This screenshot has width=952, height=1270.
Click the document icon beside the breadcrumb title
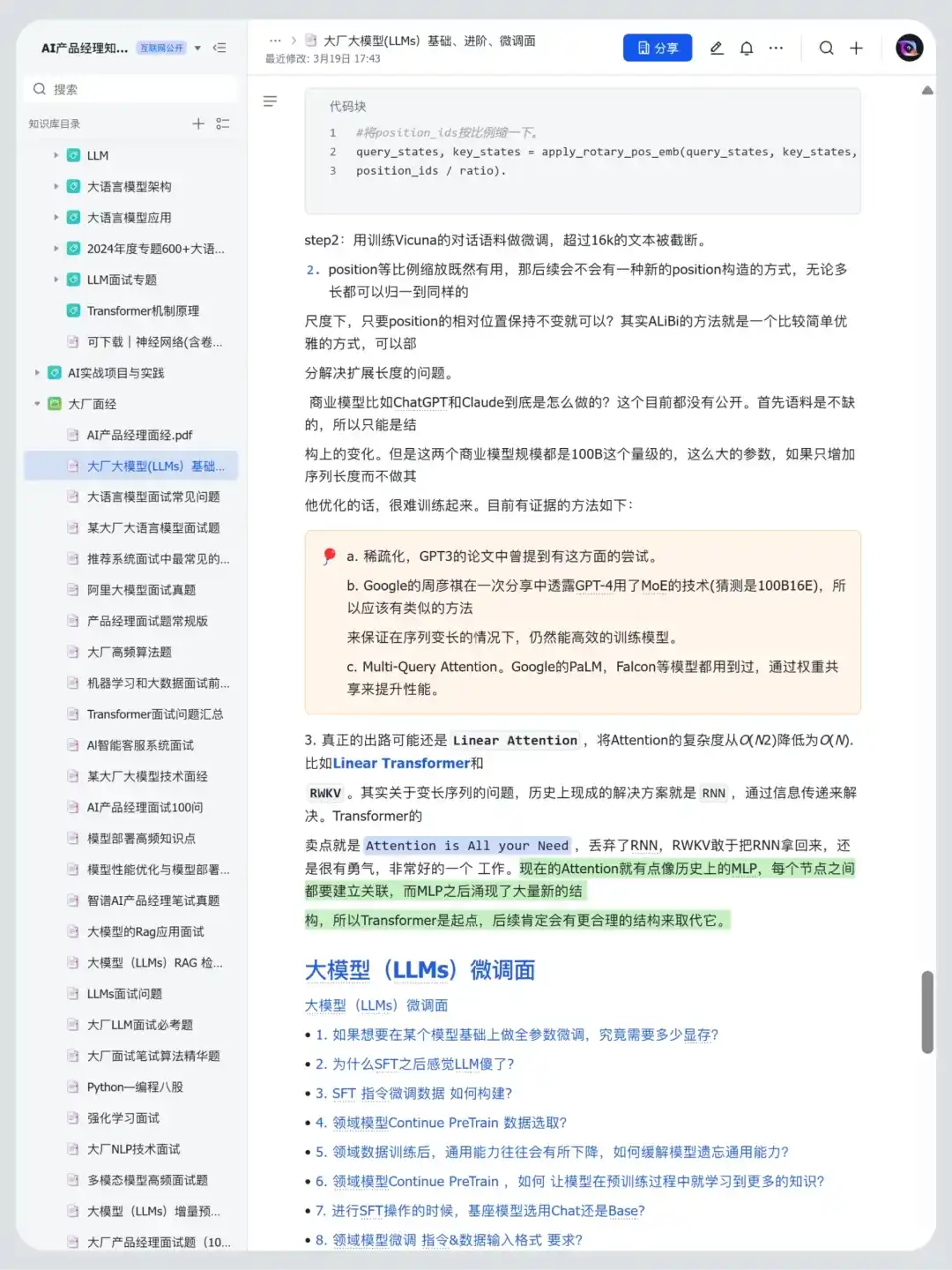point(310,41)
